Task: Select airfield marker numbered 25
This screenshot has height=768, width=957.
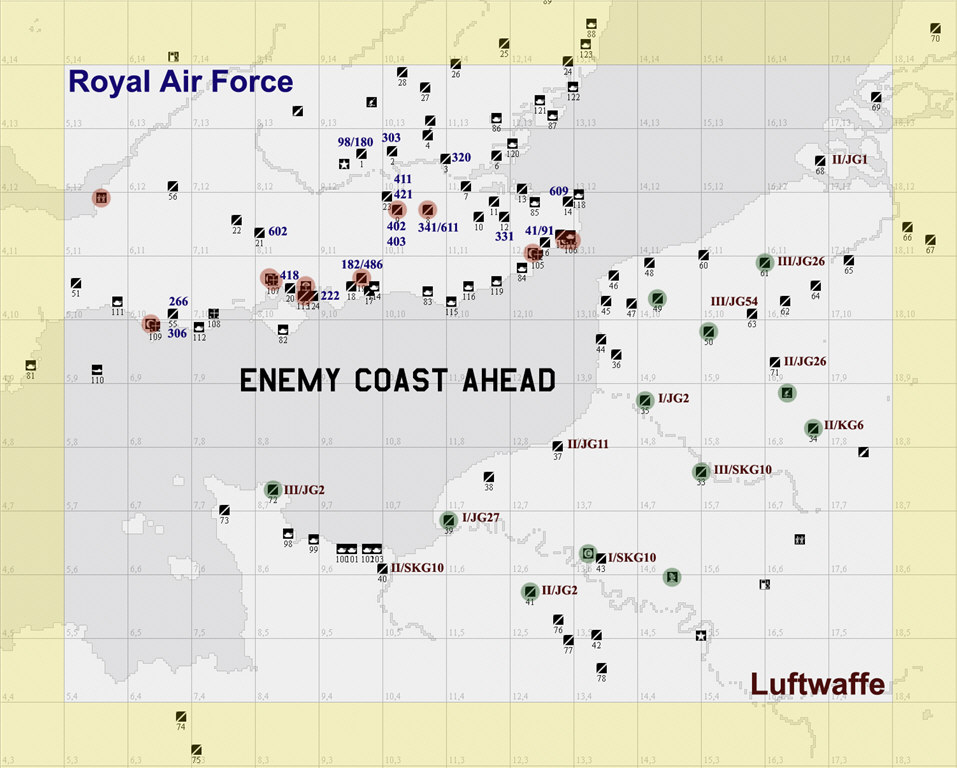Action: click(504, 43)
